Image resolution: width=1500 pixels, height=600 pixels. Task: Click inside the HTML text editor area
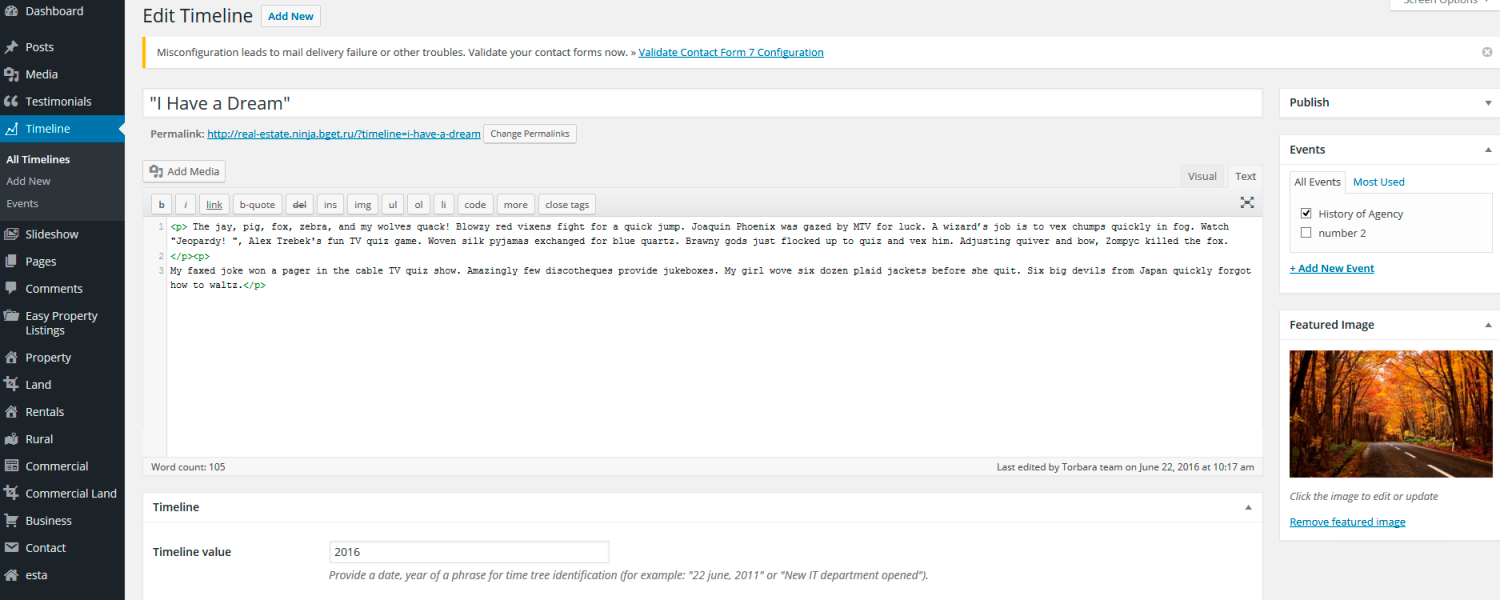point(714,338)
